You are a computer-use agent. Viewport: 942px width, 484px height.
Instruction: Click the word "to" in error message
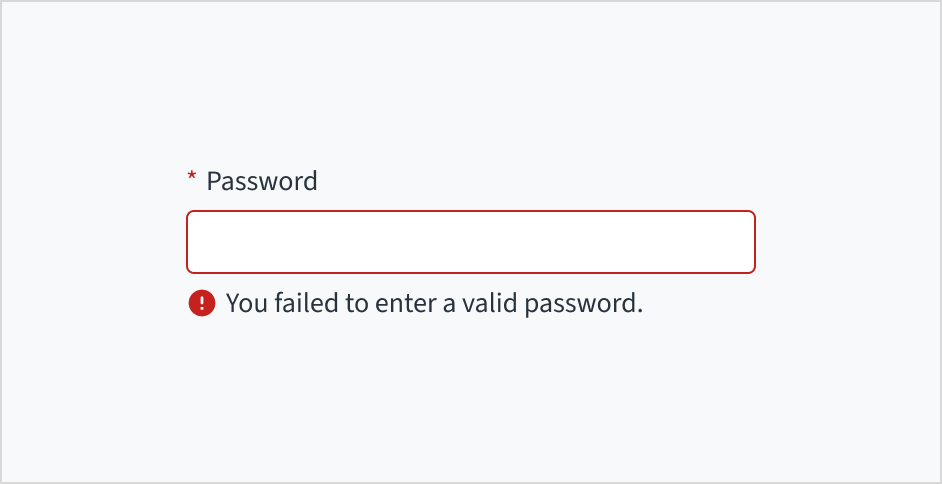(357, 303)
